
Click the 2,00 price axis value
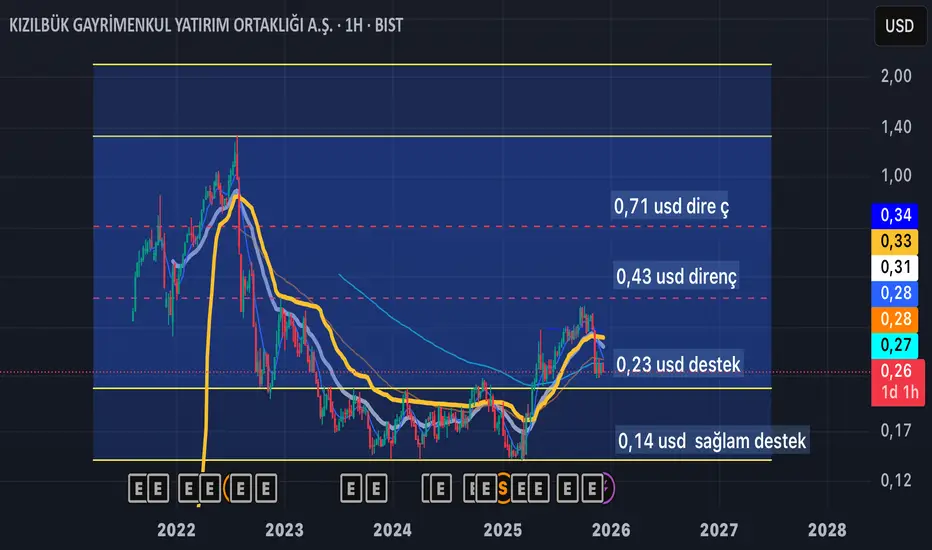point(896,76)
